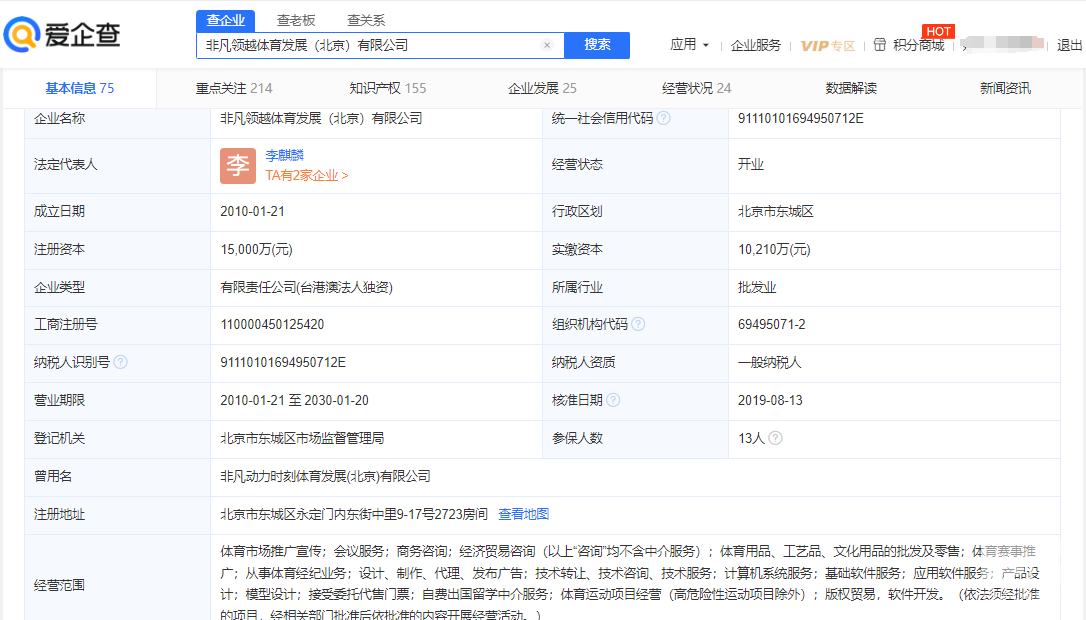The image size is (1086, 620).
Task: Click help icon beside 组织机构代码
Action: pyautogui.click(x=638, y=324)
